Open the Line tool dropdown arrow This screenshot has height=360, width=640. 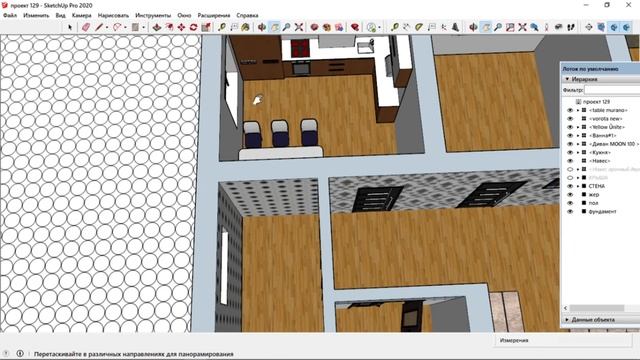click(x=107, y=28)
